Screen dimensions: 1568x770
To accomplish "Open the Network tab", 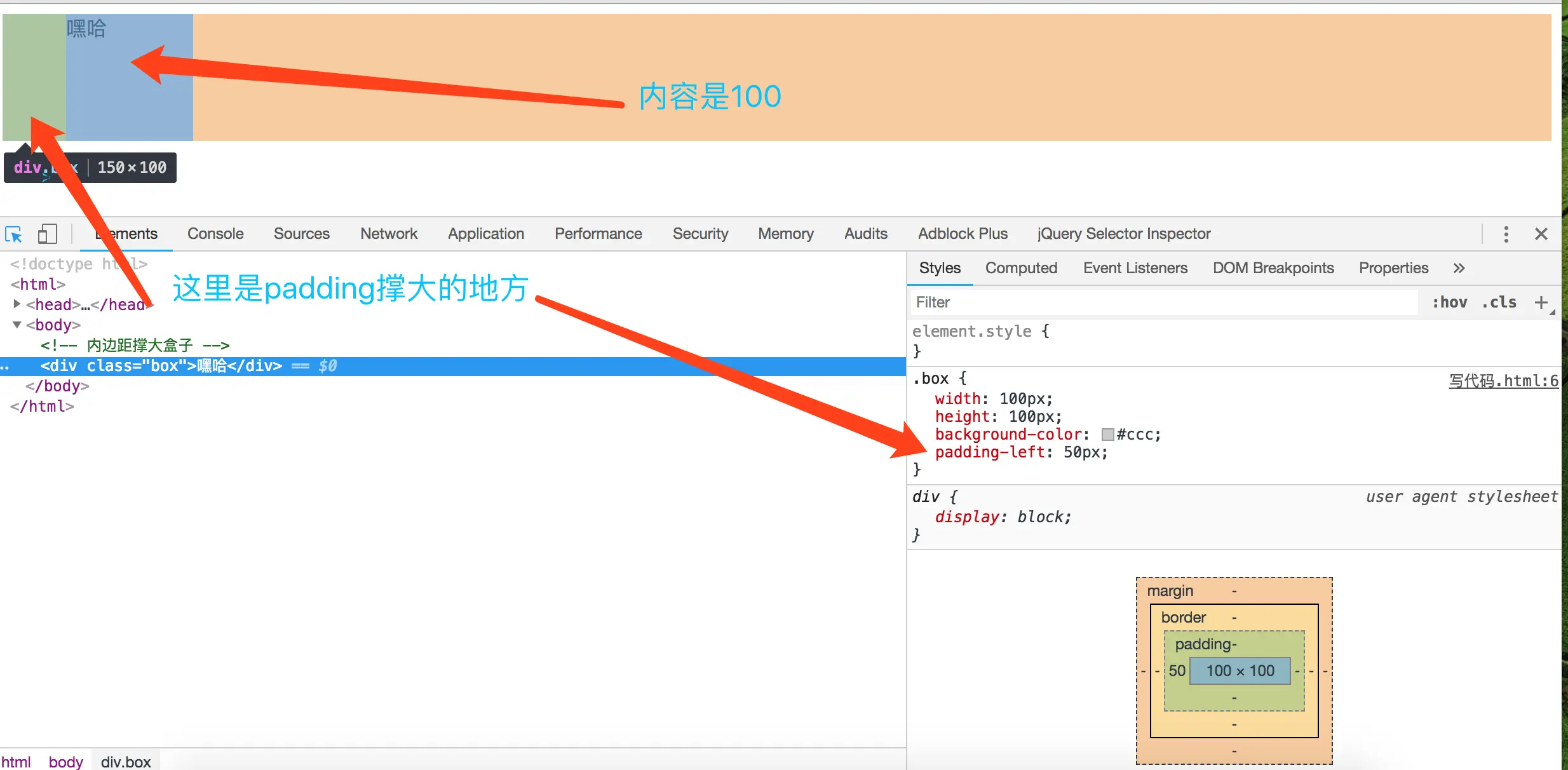I will [x=389, y=234].
